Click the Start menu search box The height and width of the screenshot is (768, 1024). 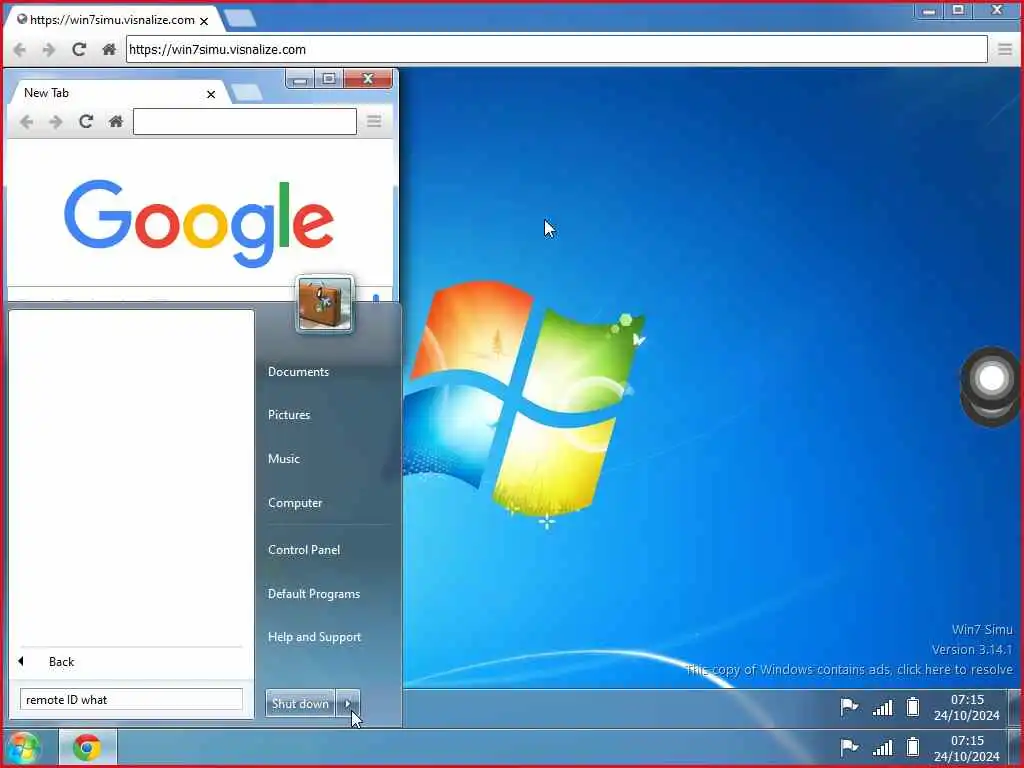click(131, 699)
